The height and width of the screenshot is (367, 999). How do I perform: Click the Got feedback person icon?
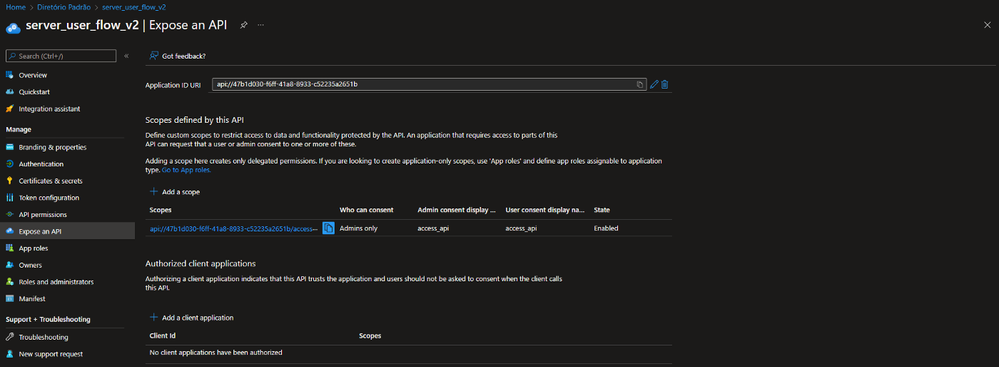(x=154, y=56)
